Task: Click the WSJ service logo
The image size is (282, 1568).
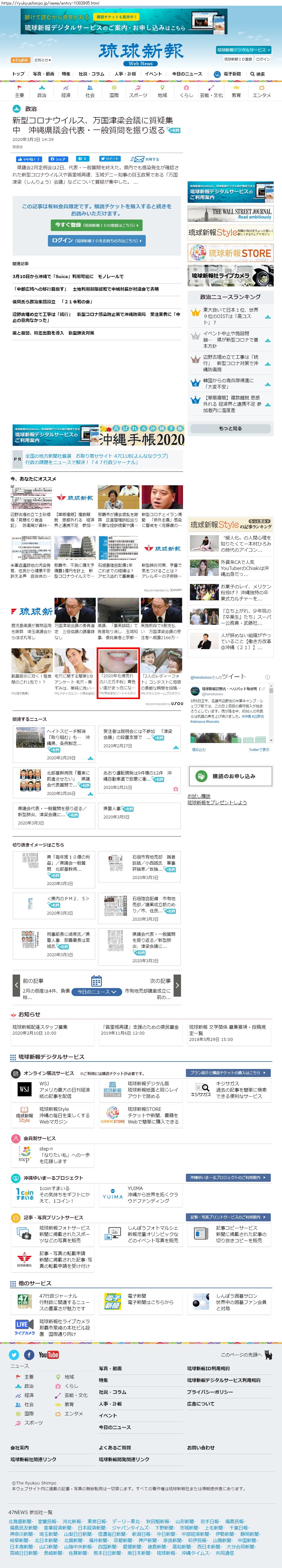Action: point(24,1090)
